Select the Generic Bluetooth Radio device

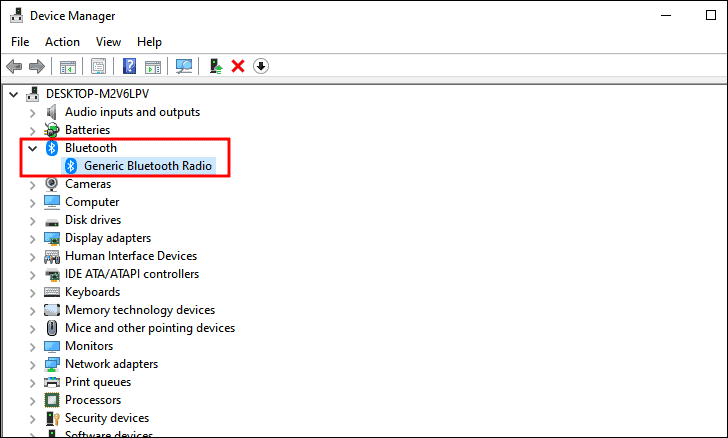[x=148, y=166]
